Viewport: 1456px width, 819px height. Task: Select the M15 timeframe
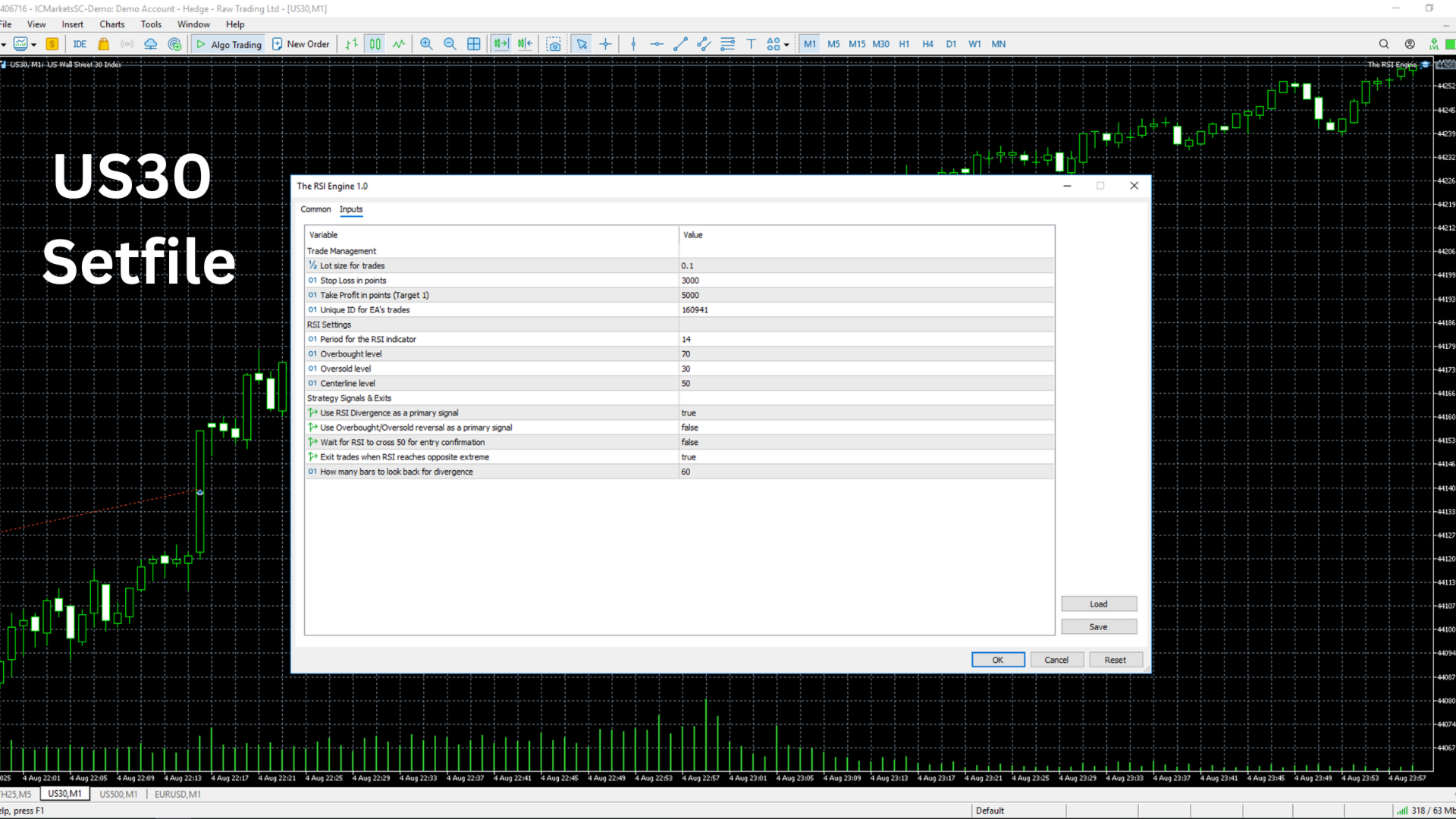[857, 44]
